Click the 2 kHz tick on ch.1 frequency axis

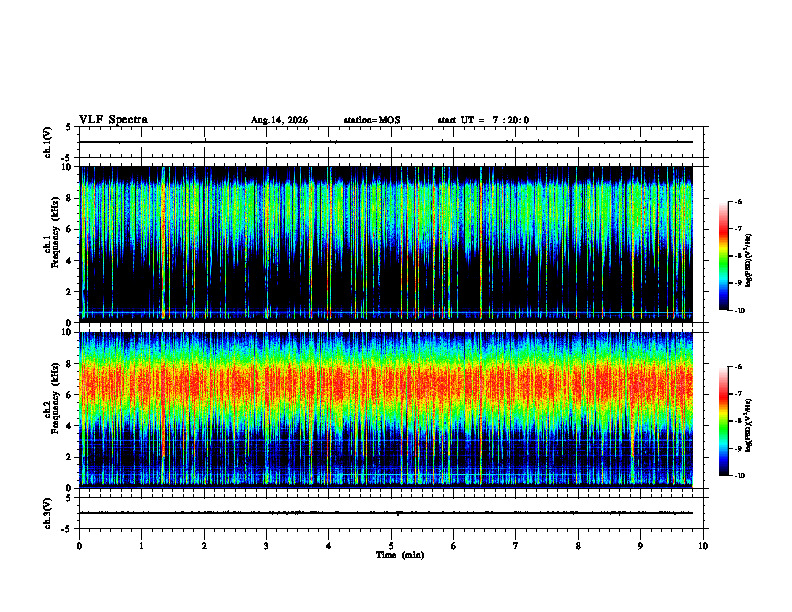70,292
